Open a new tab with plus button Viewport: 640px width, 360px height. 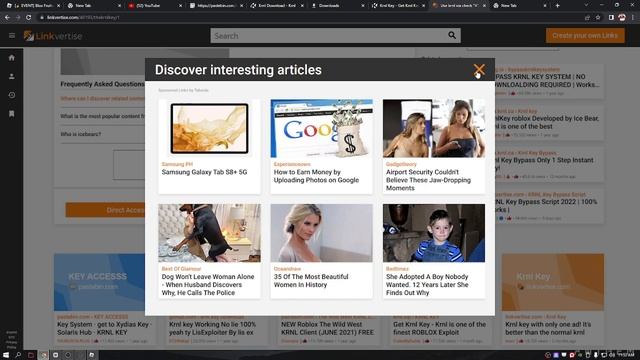(558, 6)
